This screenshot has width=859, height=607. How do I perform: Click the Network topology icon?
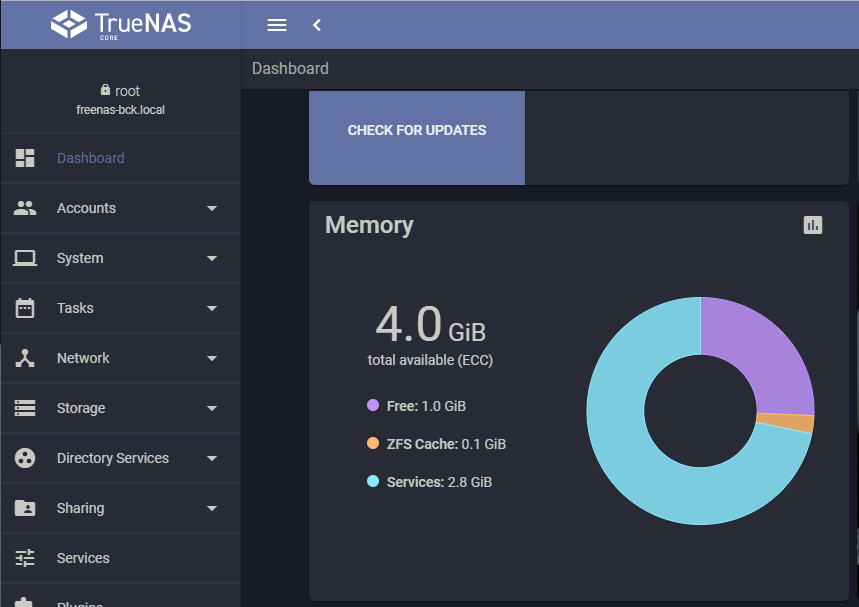click(x=25, y=358)
